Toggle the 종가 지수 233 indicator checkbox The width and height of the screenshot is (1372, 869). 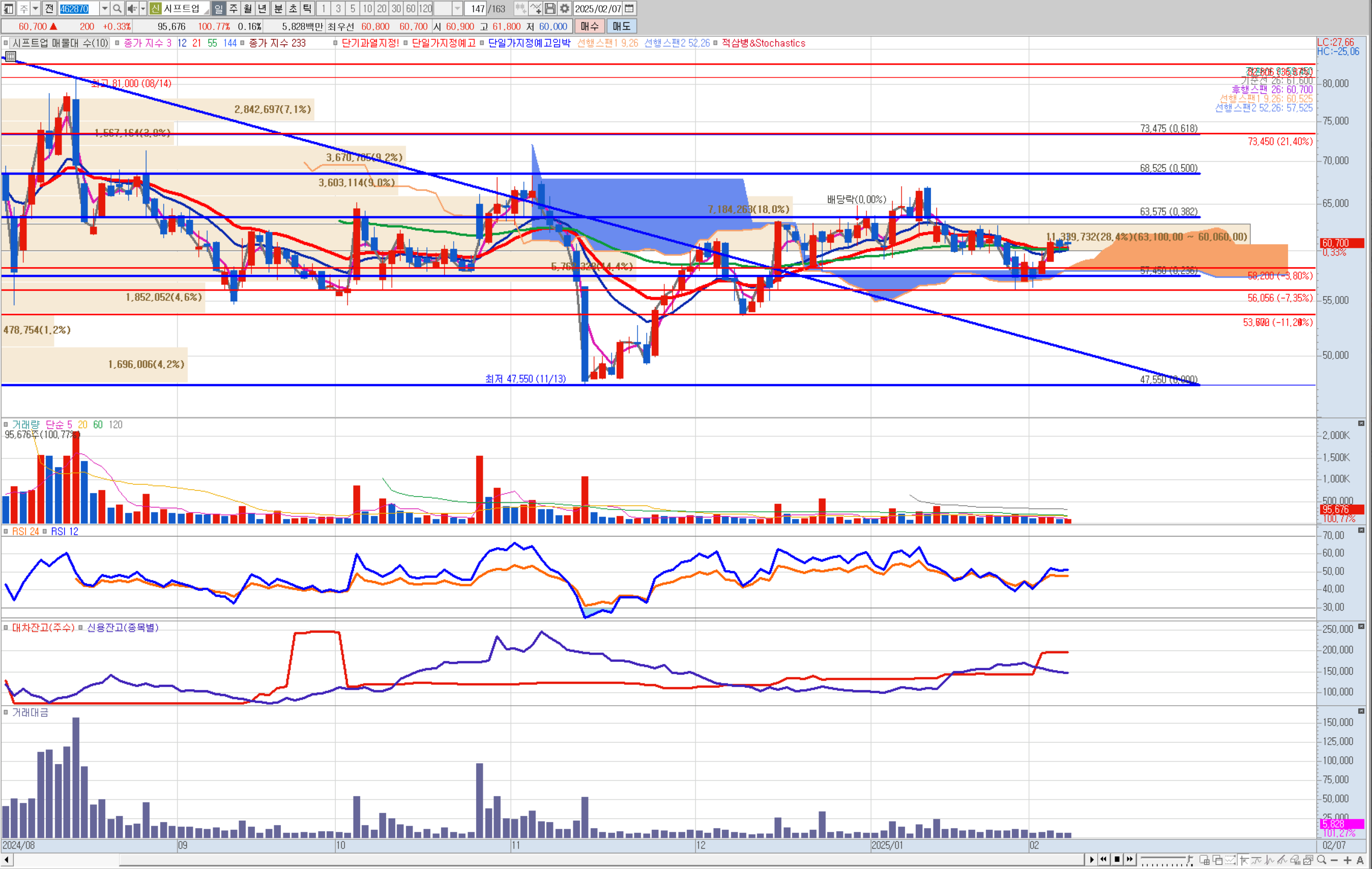tap(243, 43)
